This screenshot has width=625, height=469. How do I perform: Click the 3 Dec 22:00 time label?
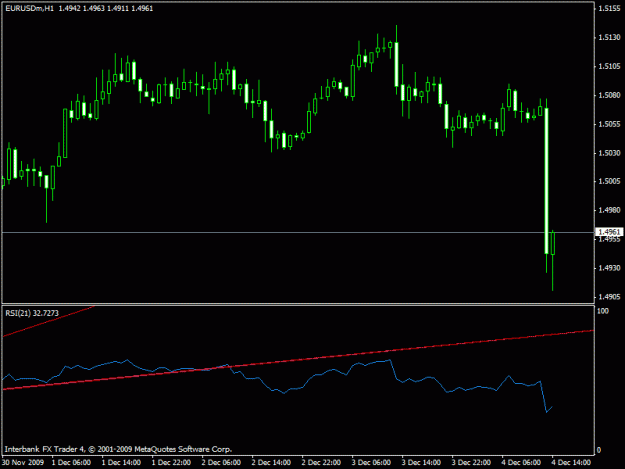(471, 463)
